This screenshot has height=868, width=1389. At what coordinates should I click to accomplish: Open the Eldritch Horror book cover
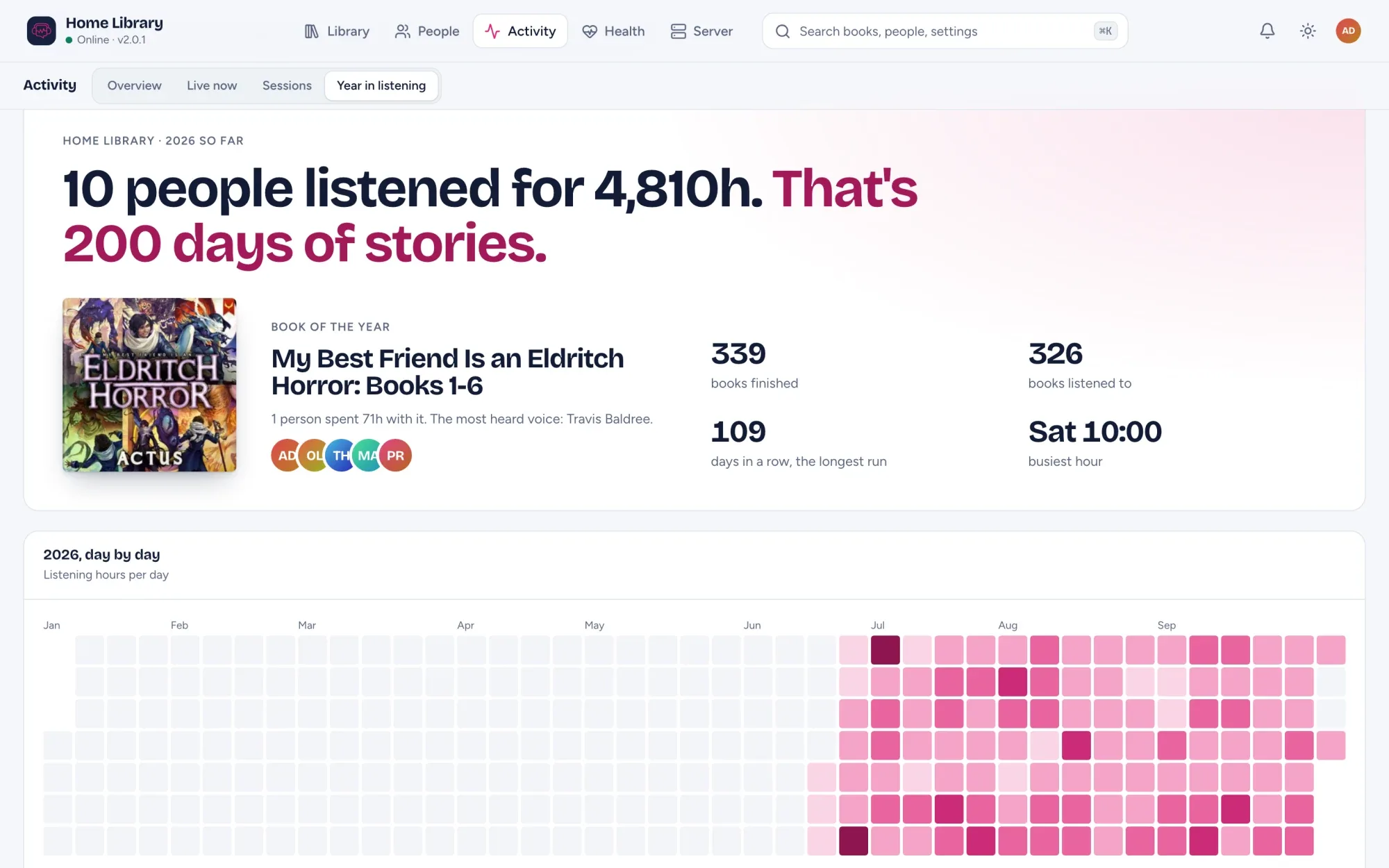(x=149, y=385)
